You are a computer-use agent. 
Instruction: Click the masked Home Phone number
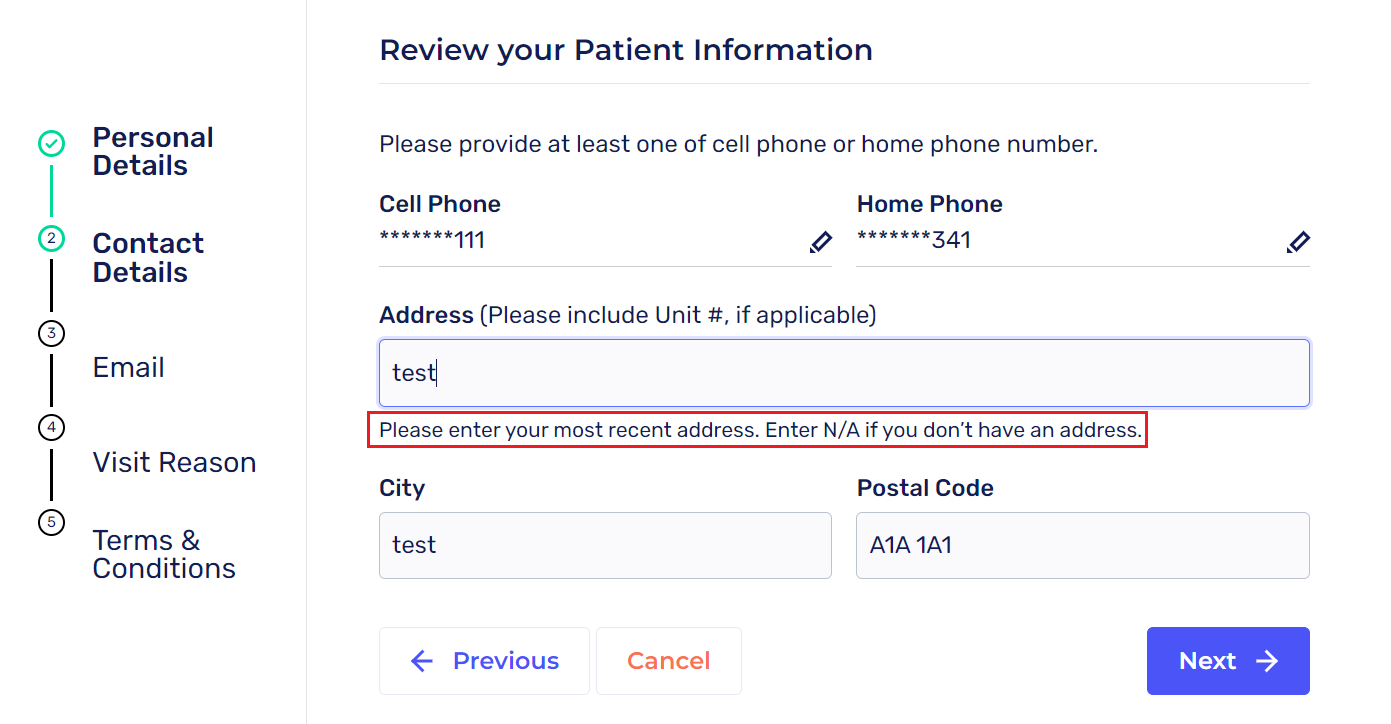click(914, 241)
